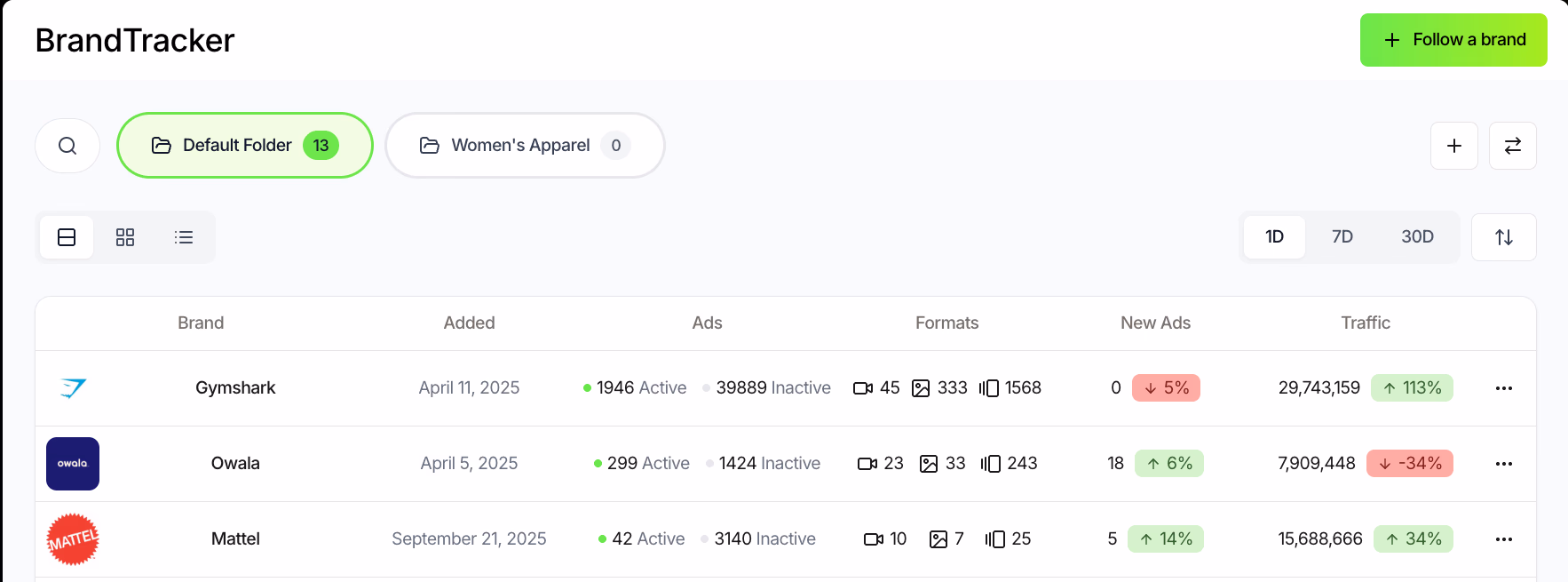Click the green 14% new ads badge
This screenshot has height=582, width=1568.
point(1166,539)
